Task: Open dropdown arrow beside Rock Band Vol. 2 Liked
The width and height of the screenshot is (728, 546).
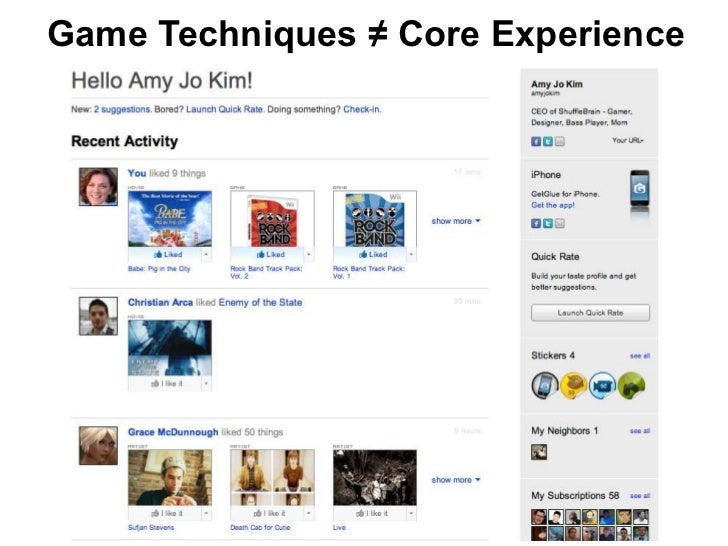Action: [x=309, y=254]
